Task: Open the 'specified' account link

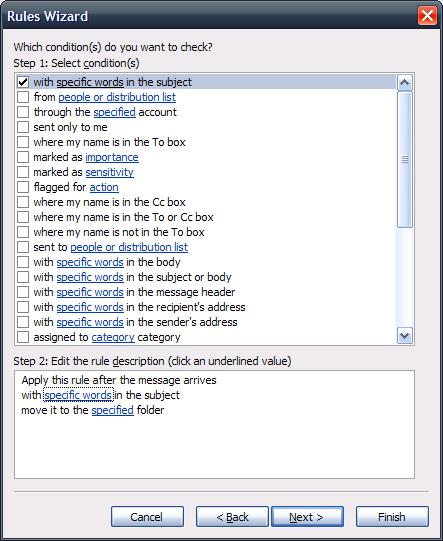Action: (114, 112)
